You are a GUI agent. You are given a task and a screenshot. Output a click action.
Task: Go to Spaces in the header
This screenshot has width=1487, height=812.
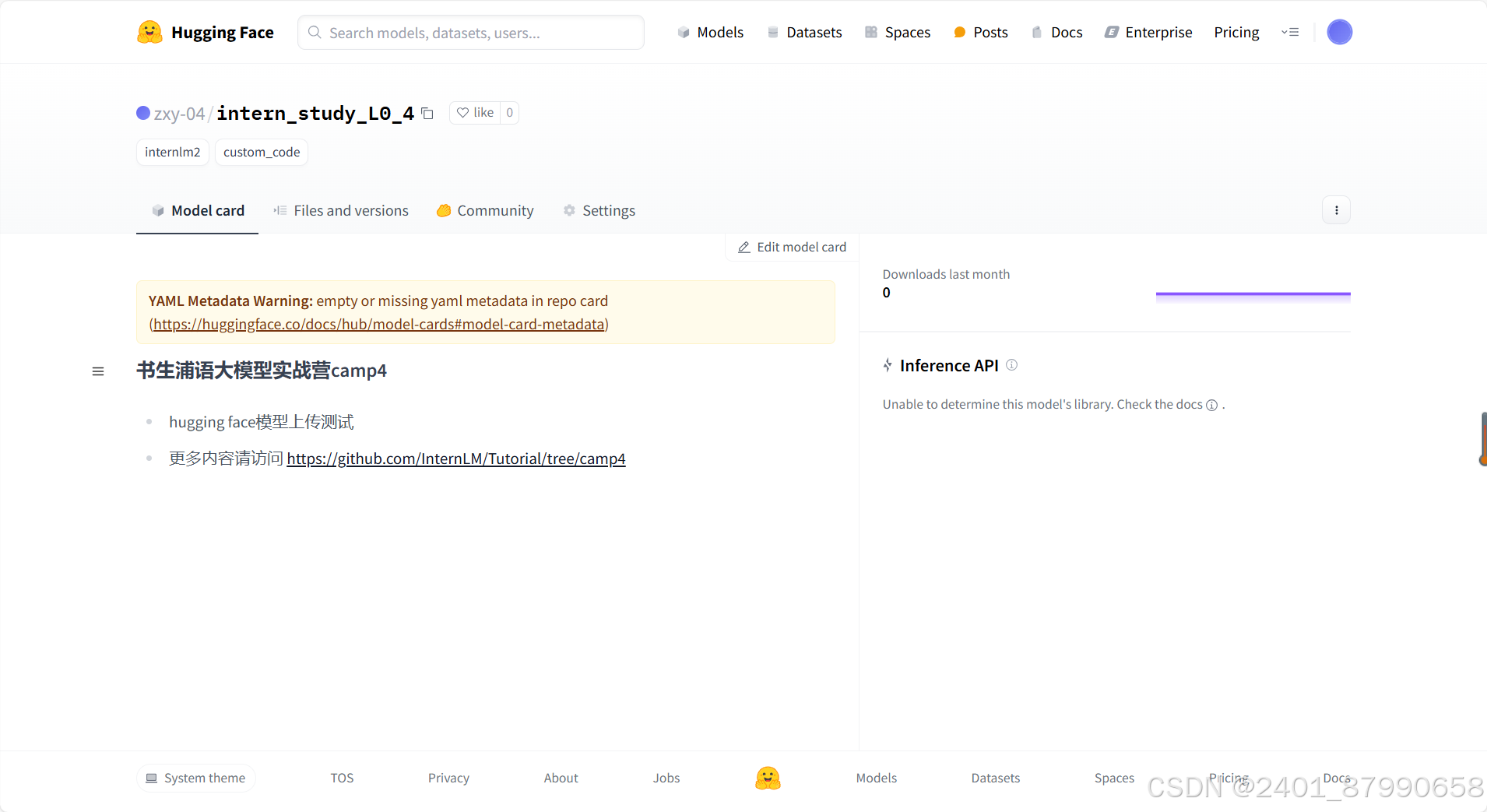click(898, 32)
